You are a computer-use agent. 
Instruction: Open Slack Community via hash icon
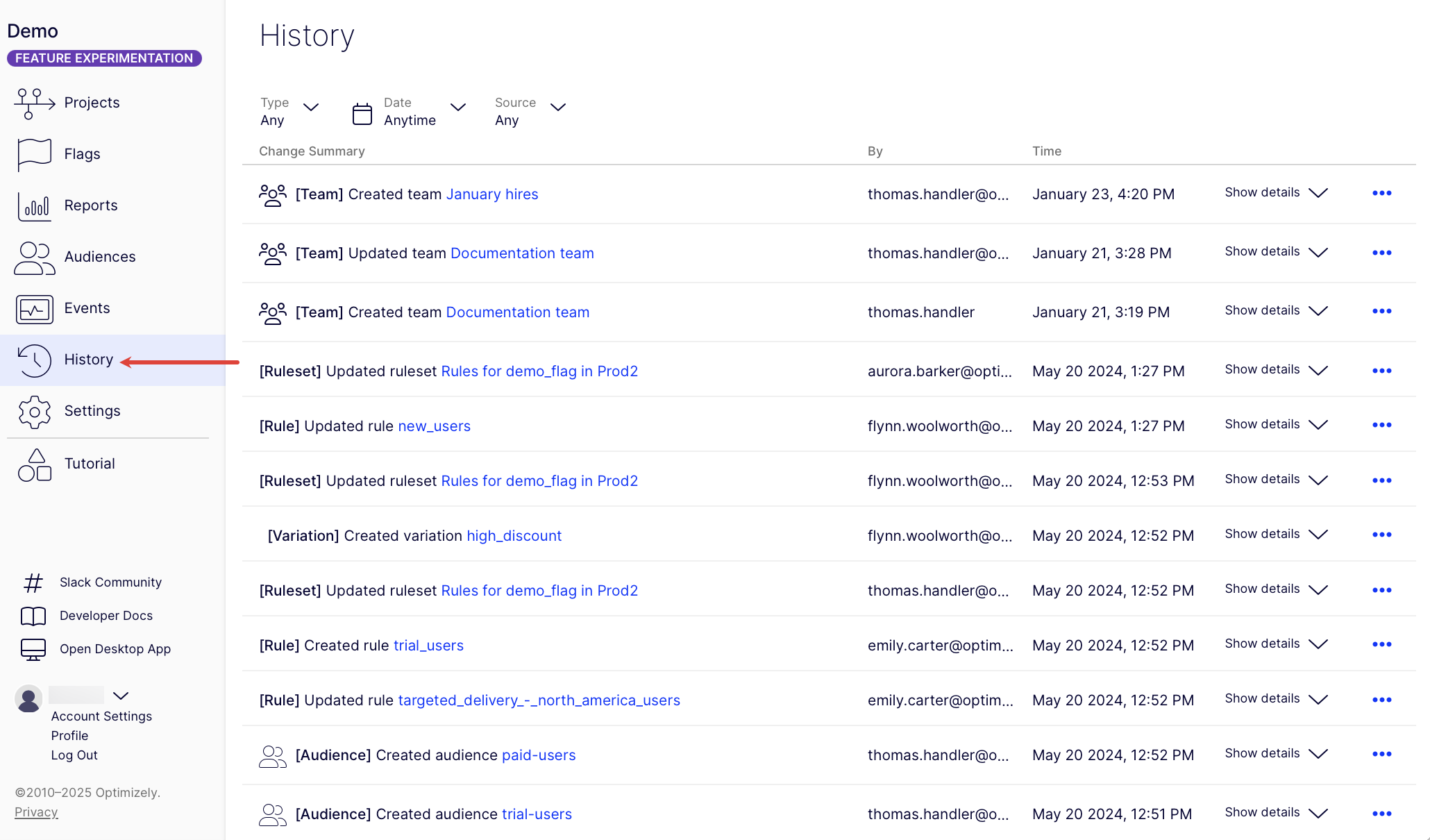[x=32, y=582]
